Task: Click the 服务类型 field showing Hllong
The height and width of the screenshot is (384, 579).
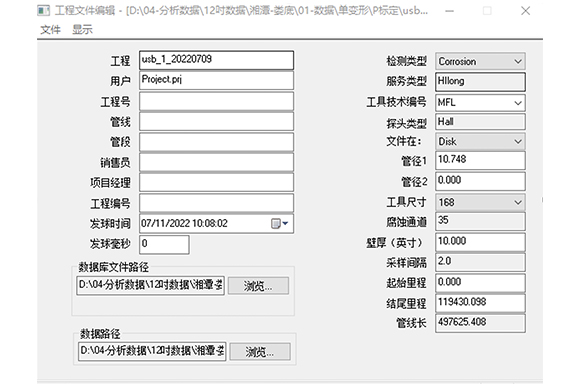Action: (480, 82)
